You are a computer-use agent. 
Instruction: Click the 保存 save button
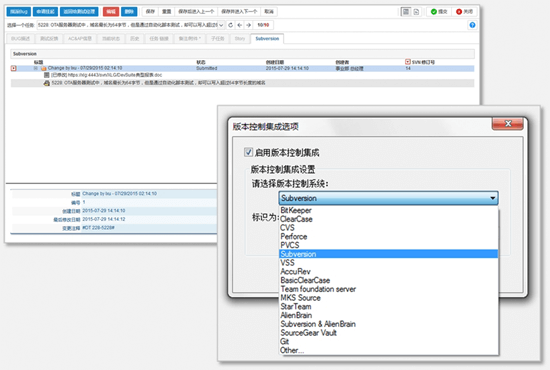click(150, 12)
